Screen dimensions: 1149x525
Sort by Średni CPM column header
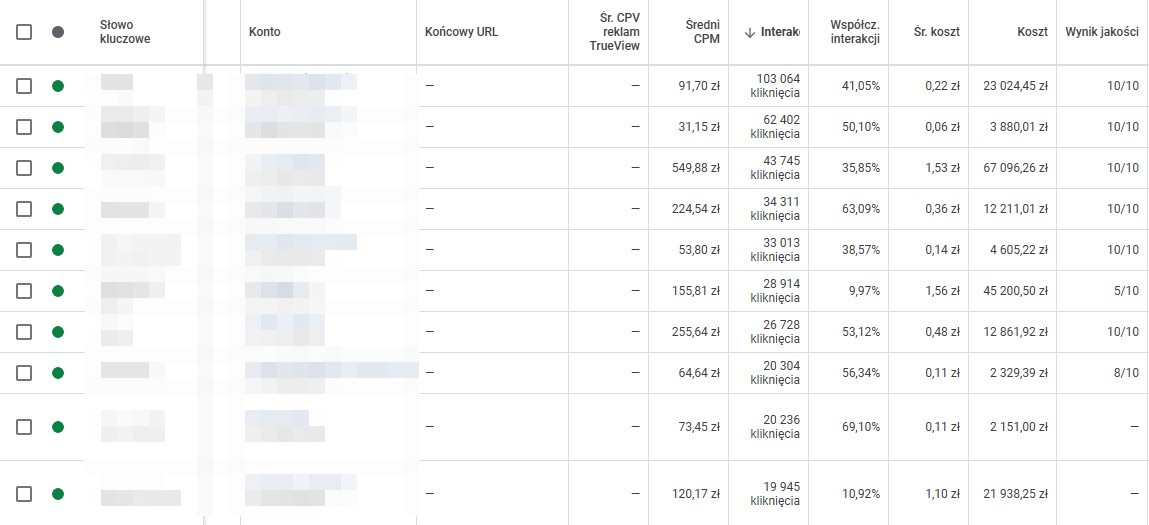(704, 32)
